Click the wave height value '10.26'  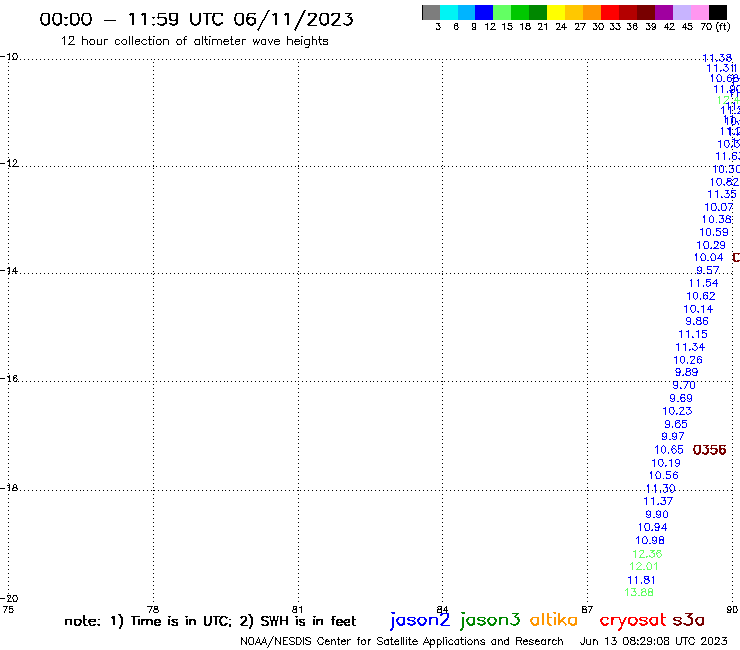tap(688, 360)
